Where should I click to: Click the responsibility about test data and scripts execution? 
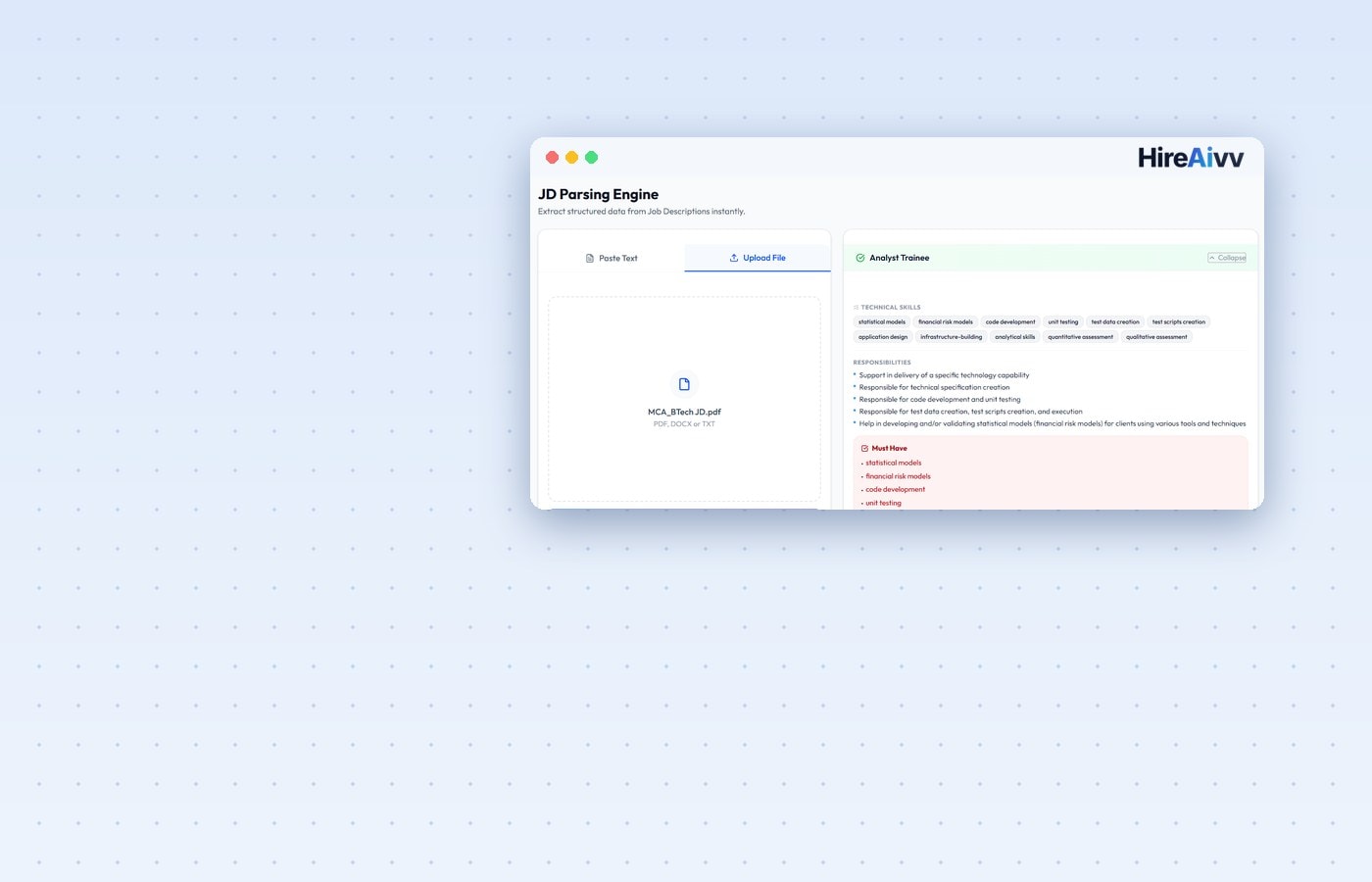click(970, 412)
